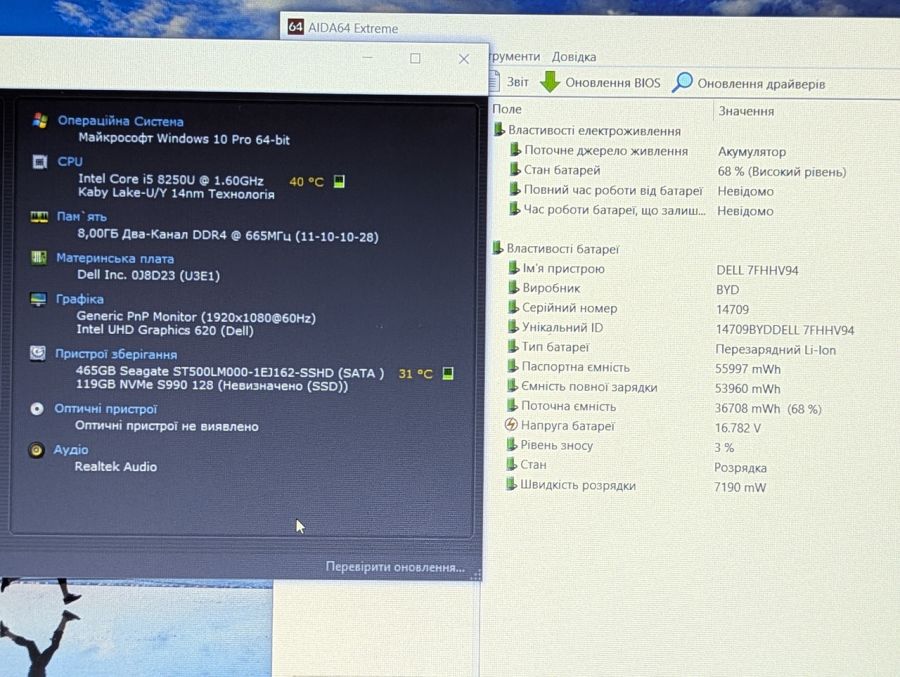The height and width of the screenshot is (677, 900).
Task: Open the Аудіо section link
Action: click(71, 450)
